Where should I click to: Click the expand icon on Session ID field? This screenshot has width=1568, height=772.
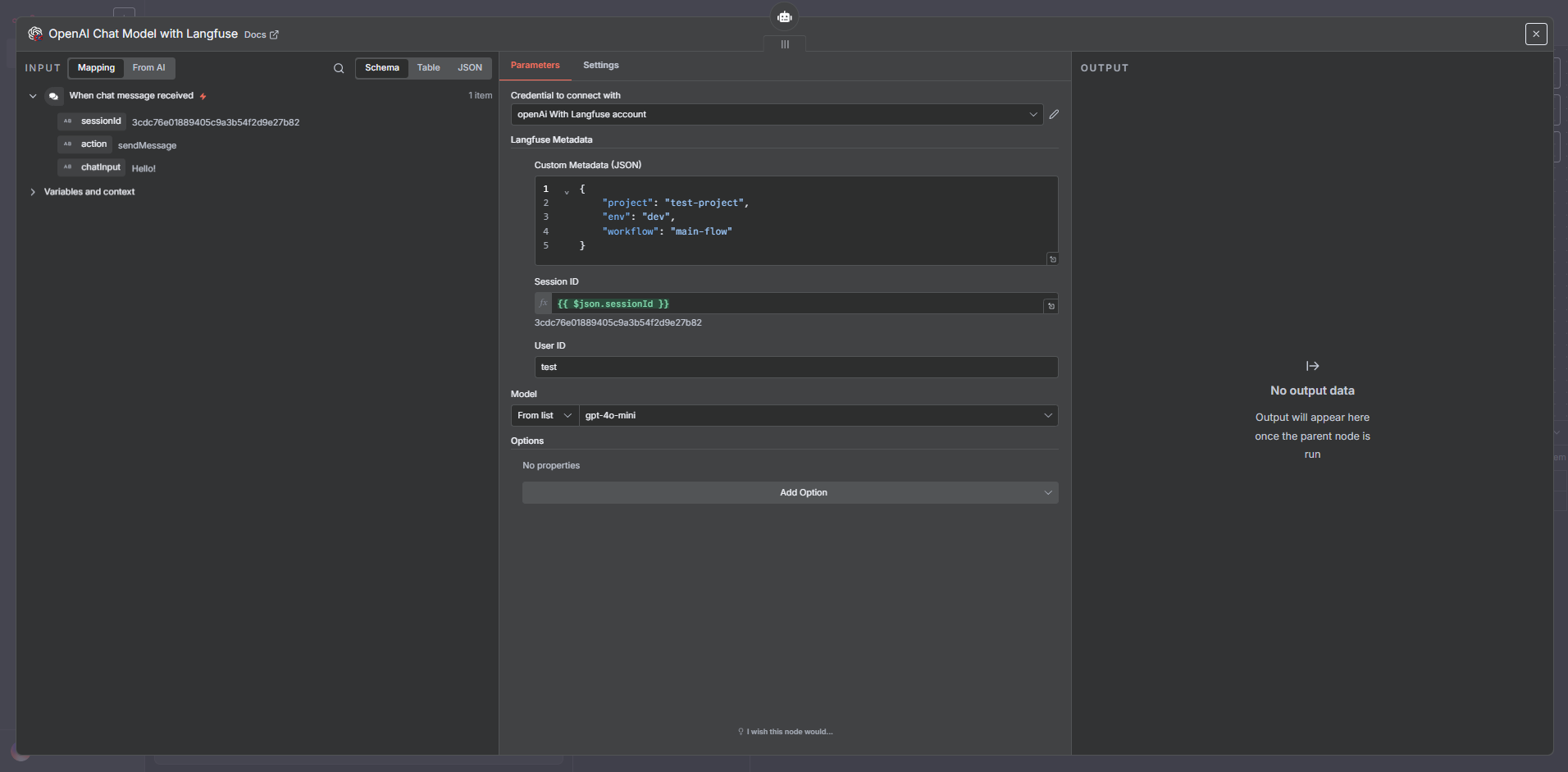[x=1051, y=306]
